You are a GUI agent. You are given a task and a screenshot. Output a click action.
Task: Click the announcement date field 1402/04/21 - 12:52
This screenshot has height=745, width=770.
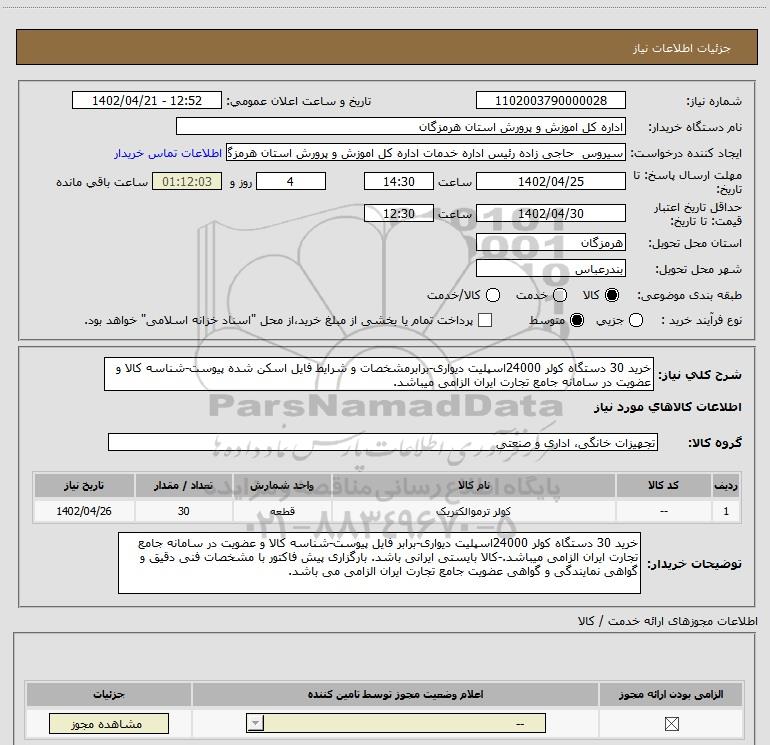[147, 100]
